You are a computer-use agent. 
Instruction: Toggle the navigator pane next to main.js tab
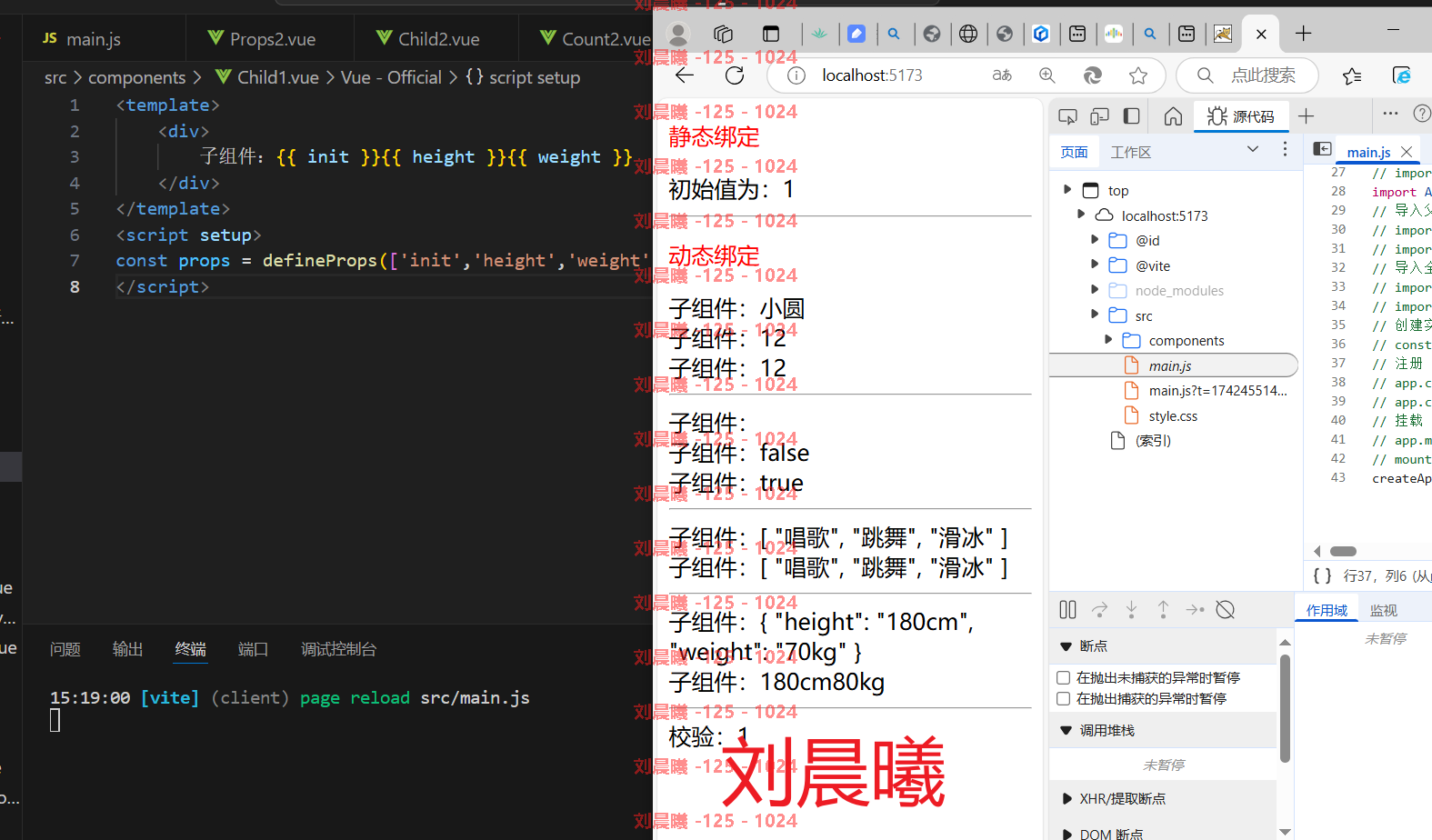point(1323,149)
